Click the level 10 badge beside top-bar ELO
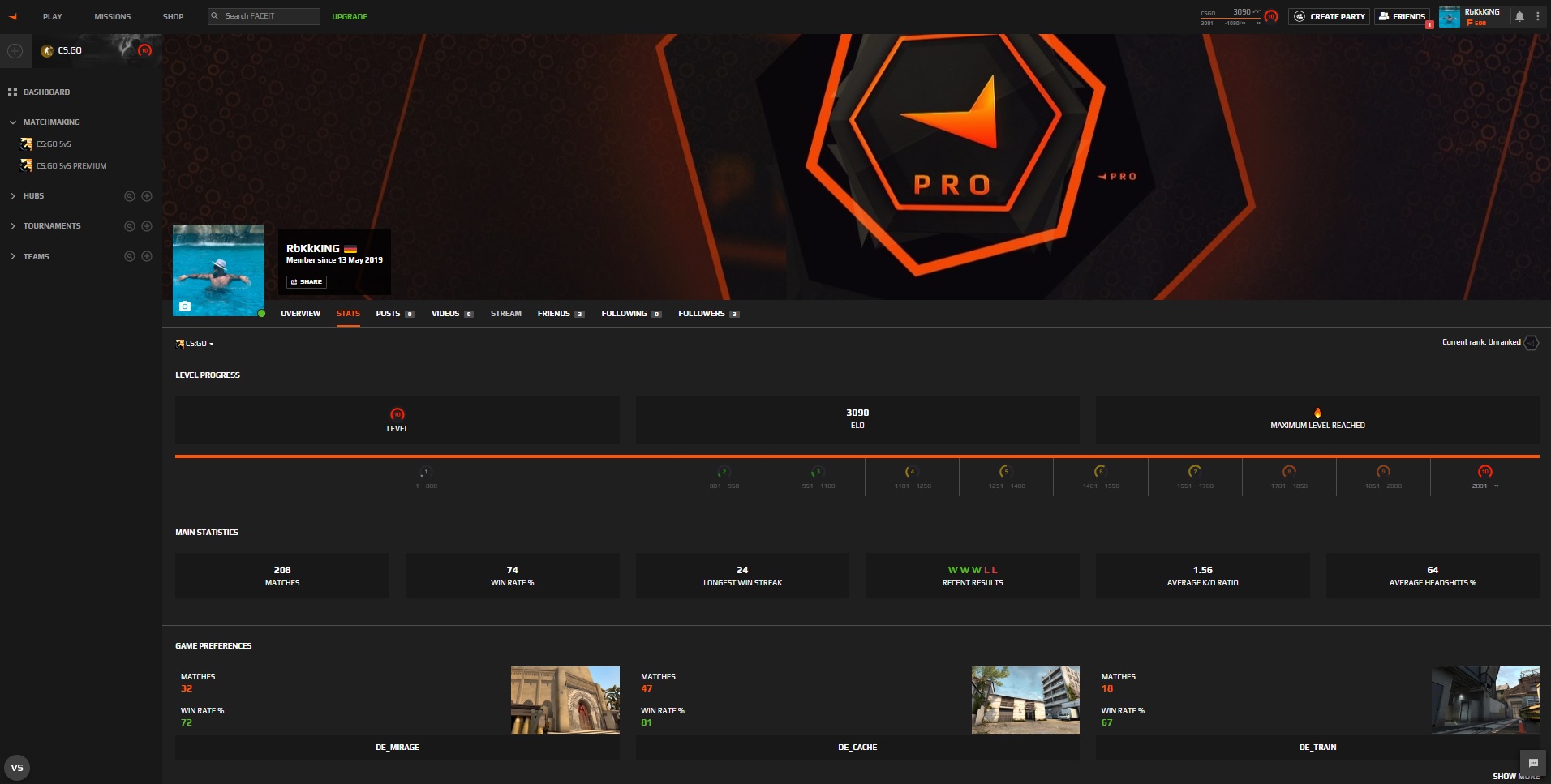Screen dimensions: 1551x784 pyautogui.click(x=1271, y=16)
